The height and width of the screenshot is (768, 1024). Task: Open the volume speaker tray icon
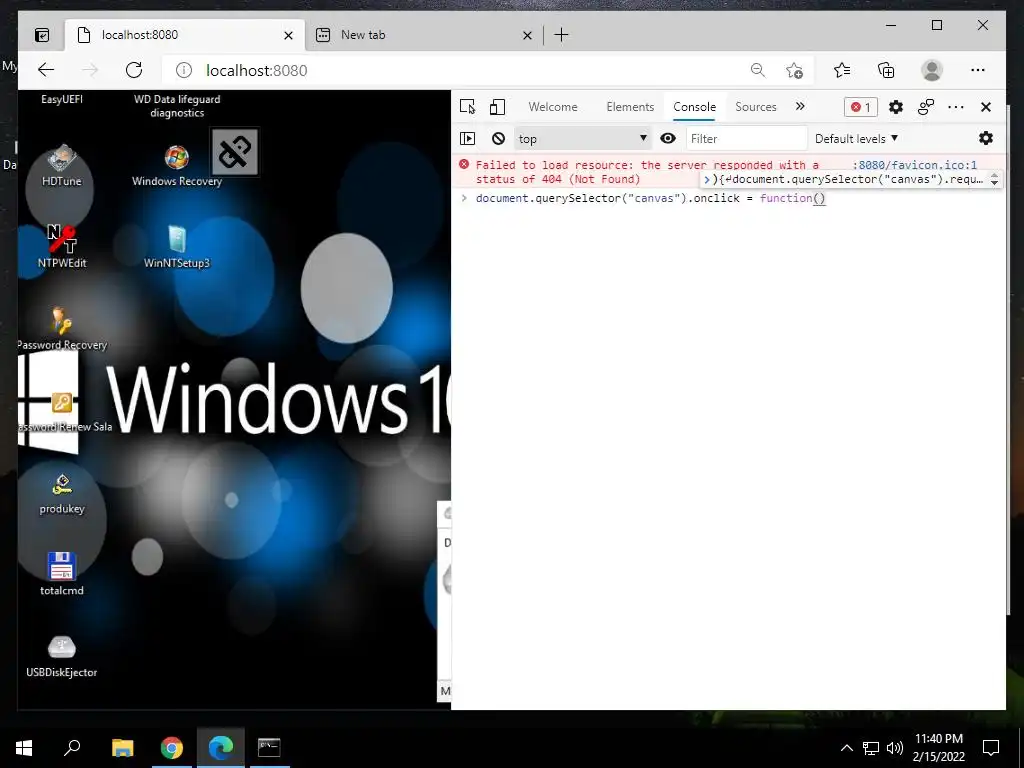click(x=895, y=748)
